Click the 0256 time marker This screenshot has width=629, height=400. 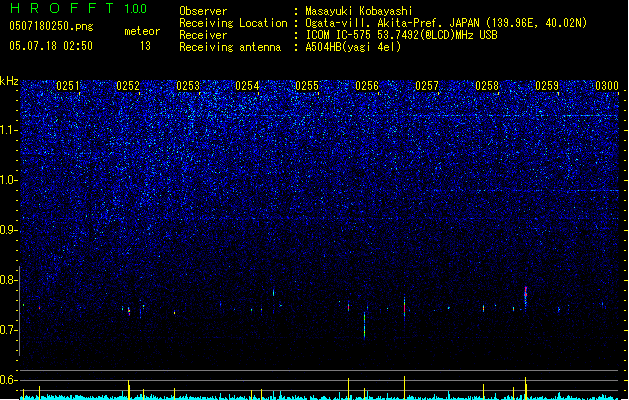367,86
